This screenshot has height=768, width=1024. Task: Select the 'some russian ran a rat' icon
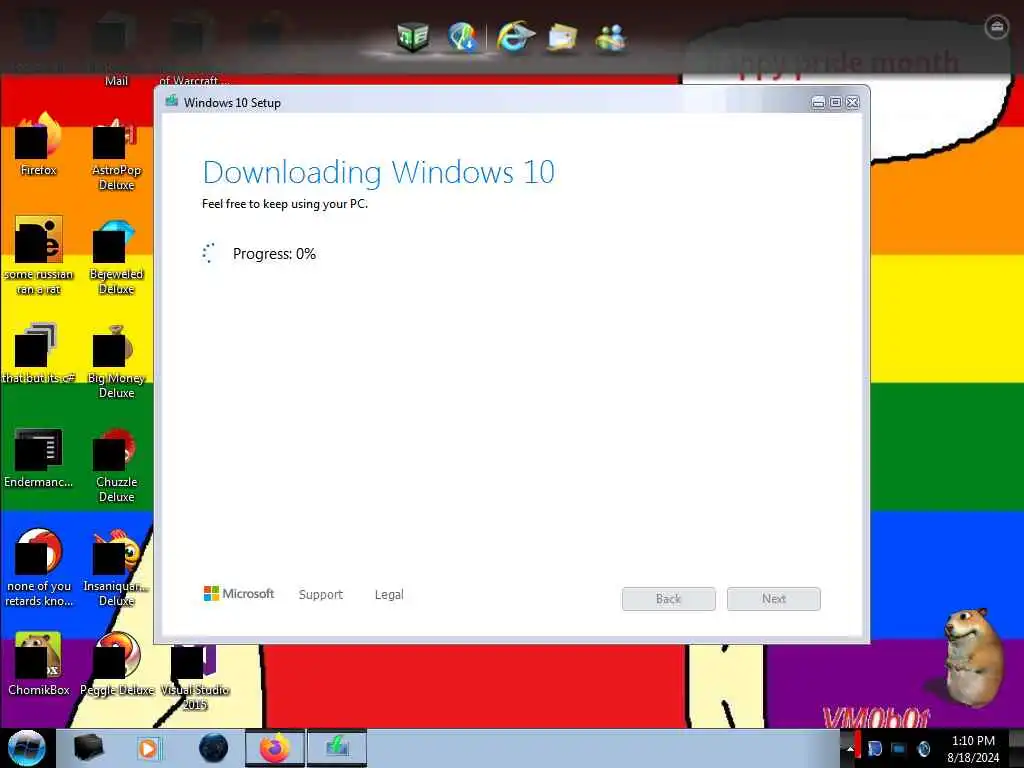coord(39,256)
